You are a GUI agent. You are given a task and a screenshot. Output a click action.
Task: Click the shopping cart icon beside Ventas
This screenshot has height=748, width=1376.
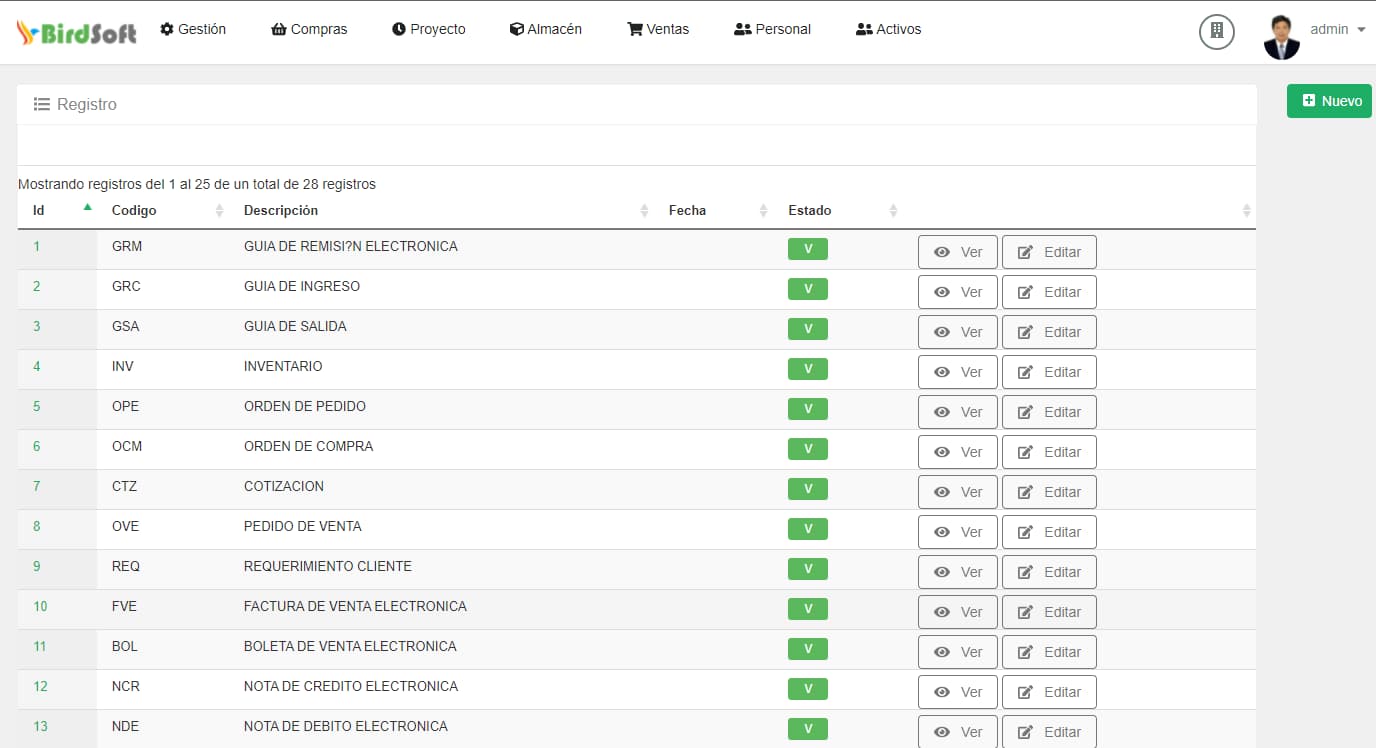tap(634, 29)
